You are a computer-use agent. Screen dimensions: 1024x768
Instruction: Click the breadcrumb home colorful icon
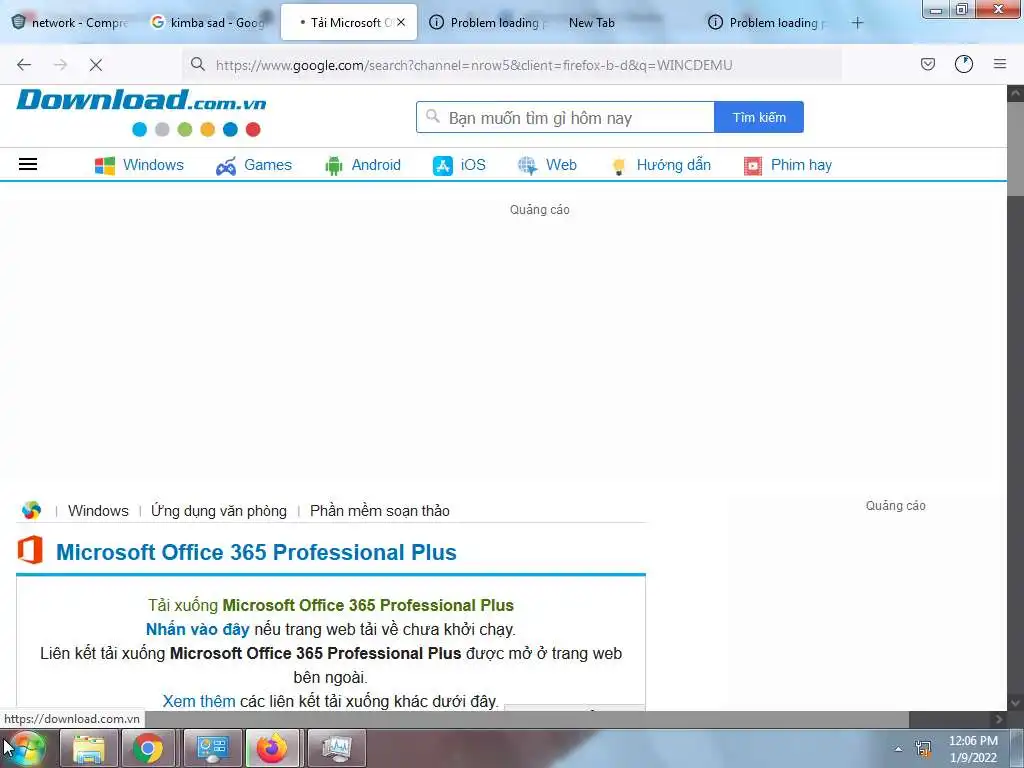[31, 510]
